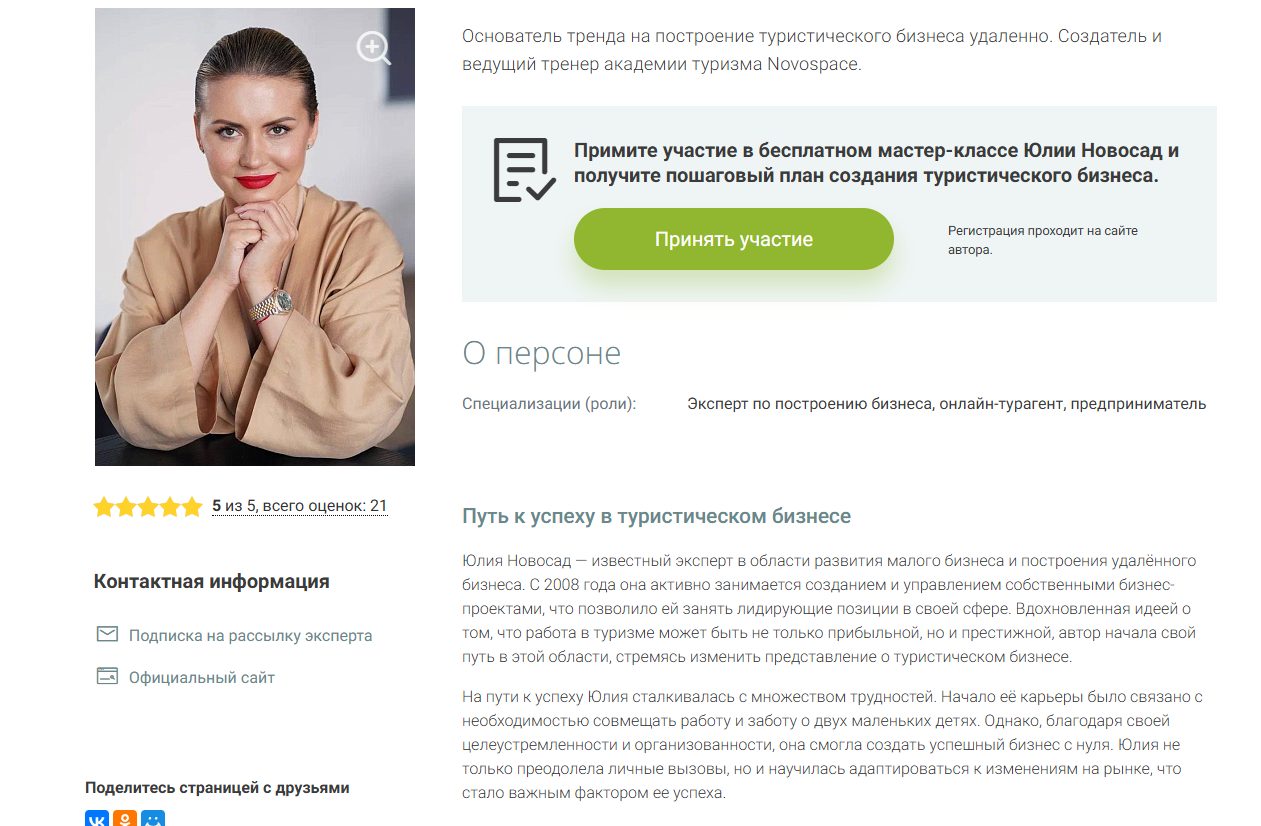Click the О персоне section heading
Screen dimensions: 1261x826
(541, 353)
